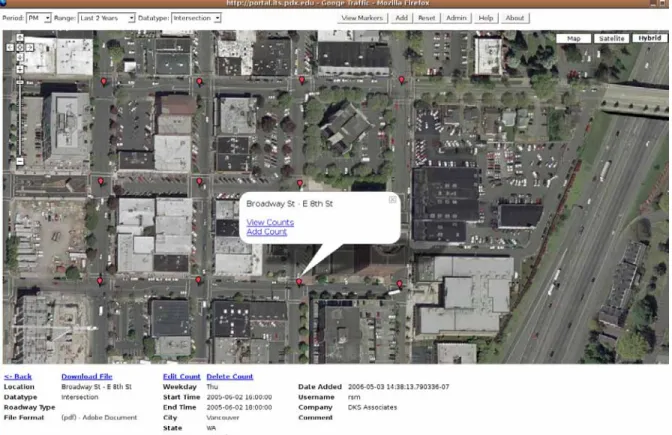Click the Date Added timestamp value
The image size is (672, 435).
point(399,387)
